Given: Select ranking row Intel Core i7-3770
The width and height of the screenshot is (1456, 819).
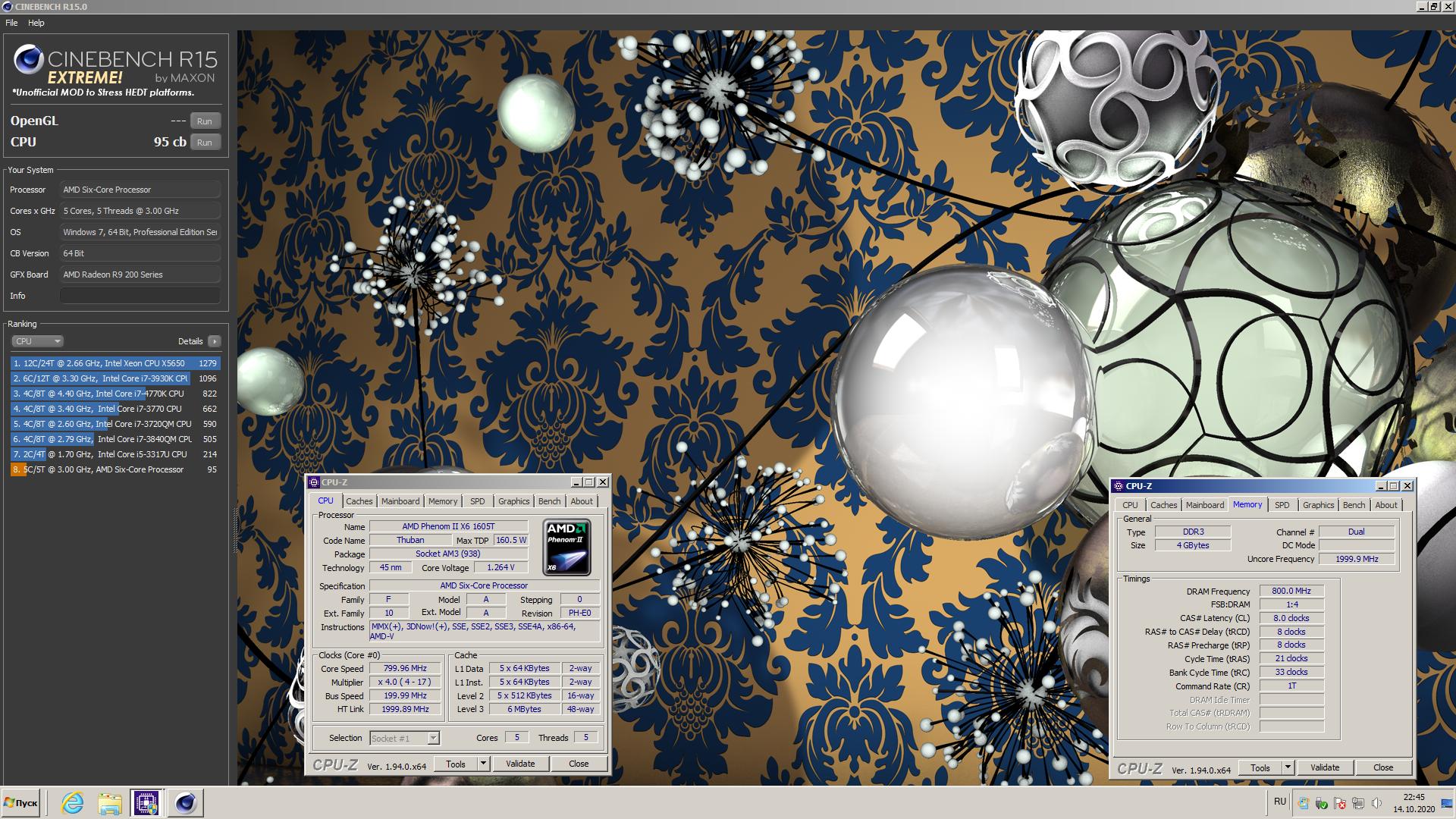Looking at the screenshot, I should [x=115, y=409].
